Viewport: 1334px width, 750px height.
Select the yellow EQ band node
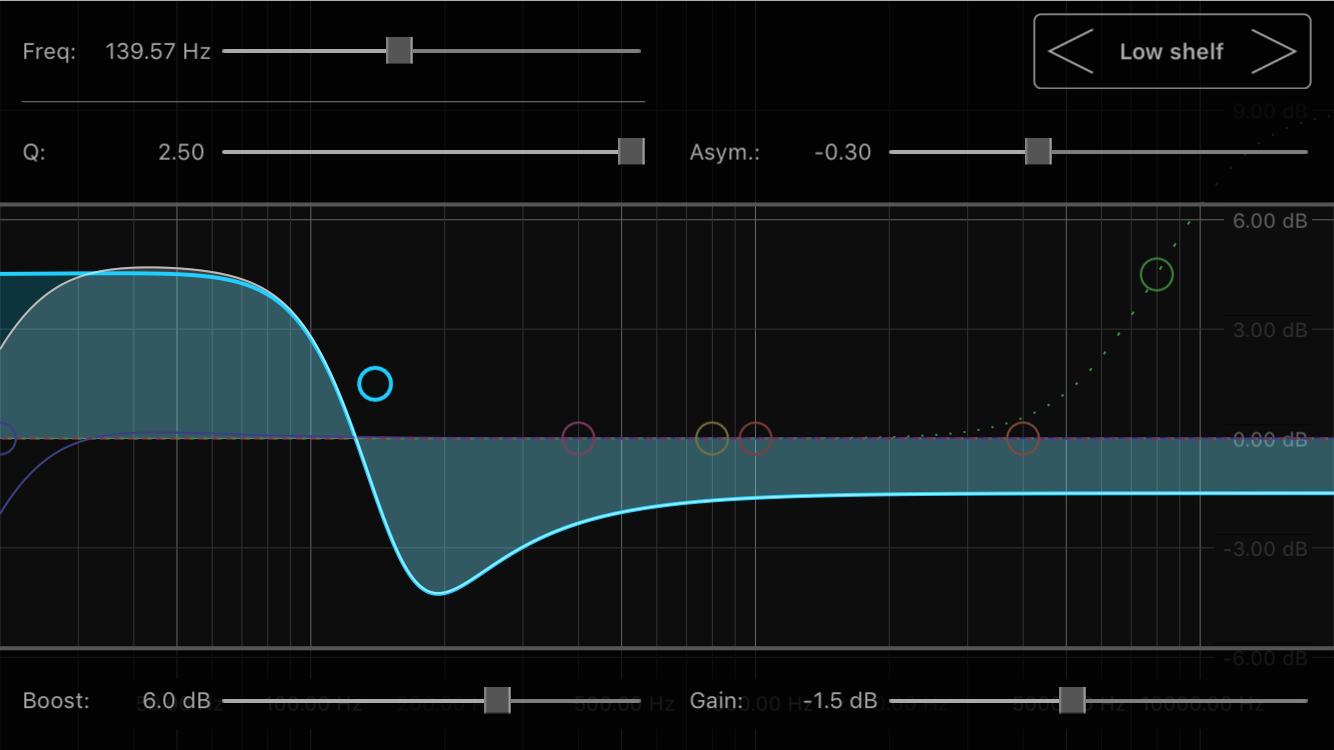click(712, 438)
